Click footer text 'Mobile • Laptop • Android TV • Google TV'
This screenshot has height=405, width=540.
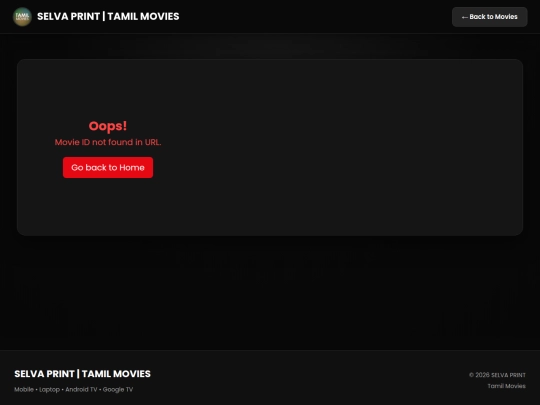[x=73, y=390]
